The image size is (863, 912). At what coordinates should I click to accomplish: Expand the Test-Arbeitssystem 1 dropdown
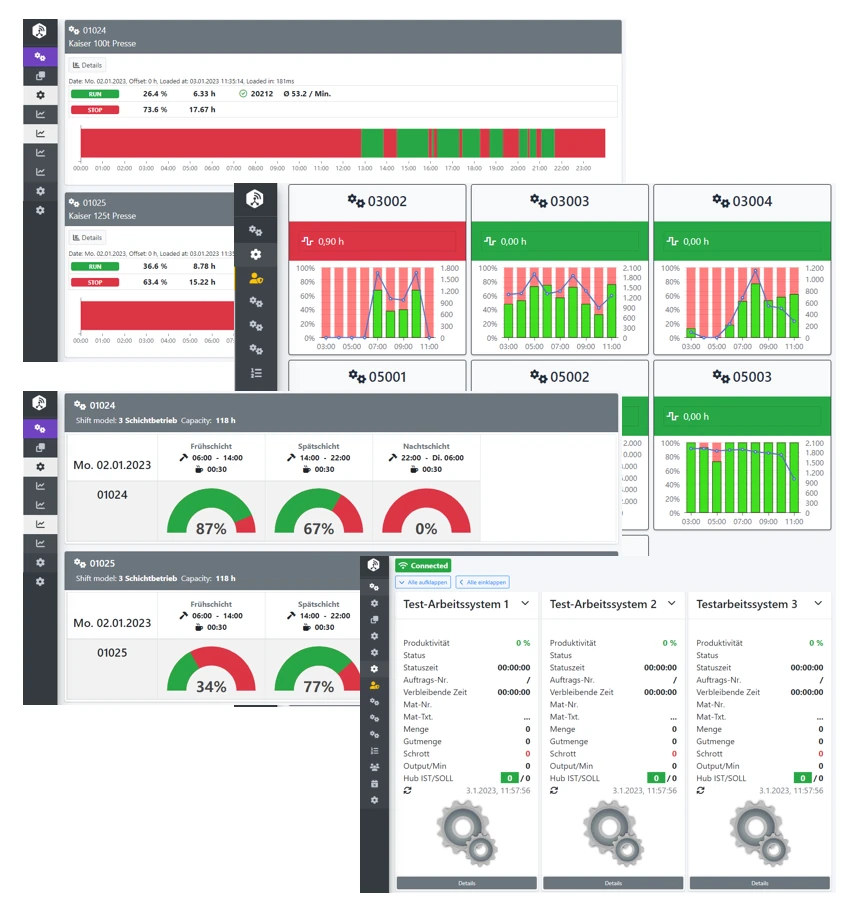click(524, 604)
